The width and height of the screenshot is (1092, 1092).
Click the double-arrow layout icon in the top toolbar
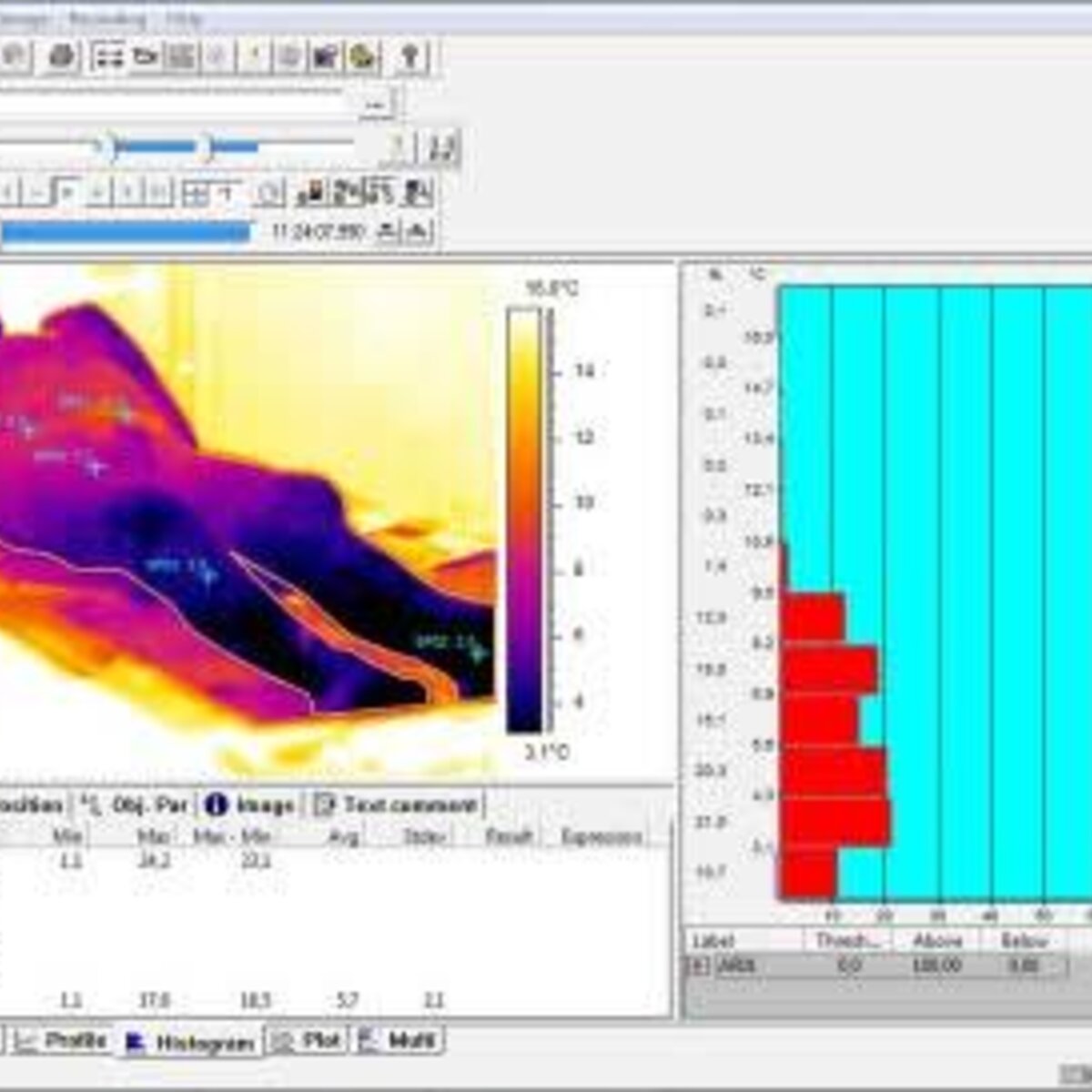point(108,57)
